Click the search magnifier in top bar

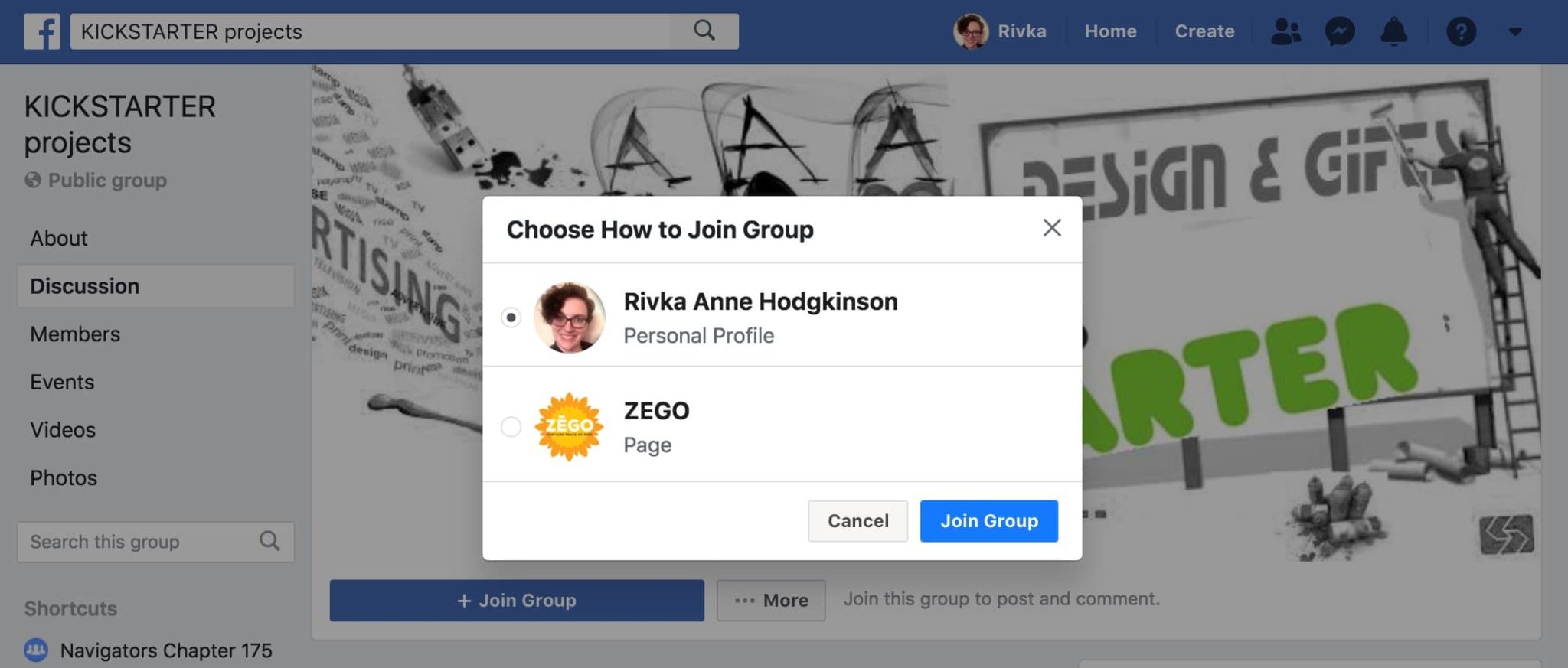coord(704,31)
